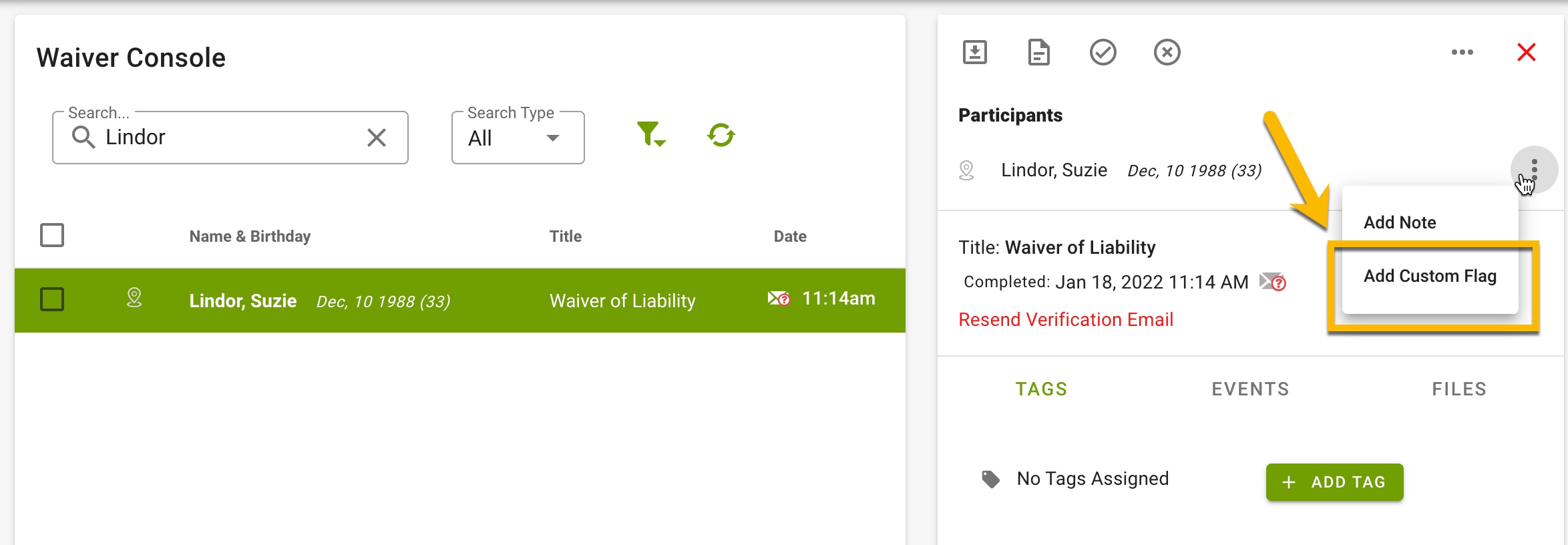
Task: Click the unverified email icon beside completed date
Action: pyautogui.click(x=1273, y=282)
